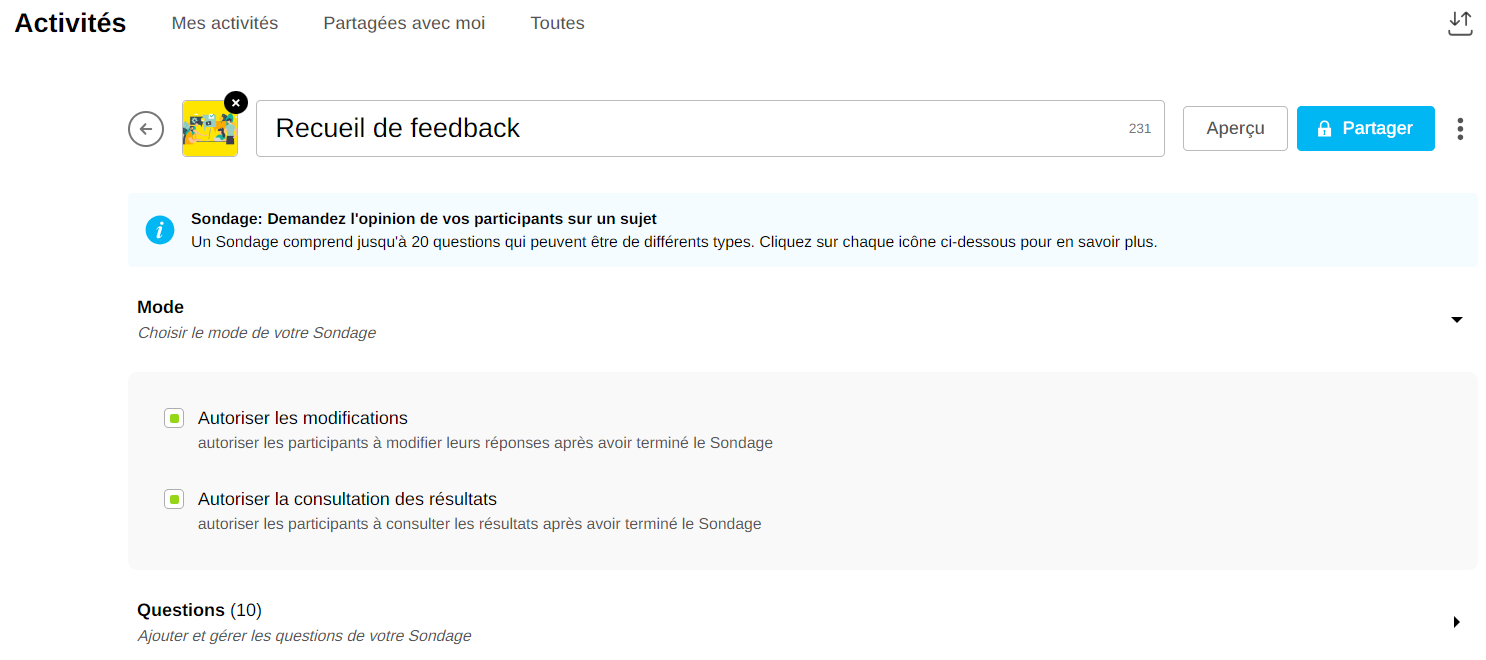The height and width of the screenshot is (660, 1486).
Task: Collapse the Mode section using its arrow
Action: click(1456, 320)
